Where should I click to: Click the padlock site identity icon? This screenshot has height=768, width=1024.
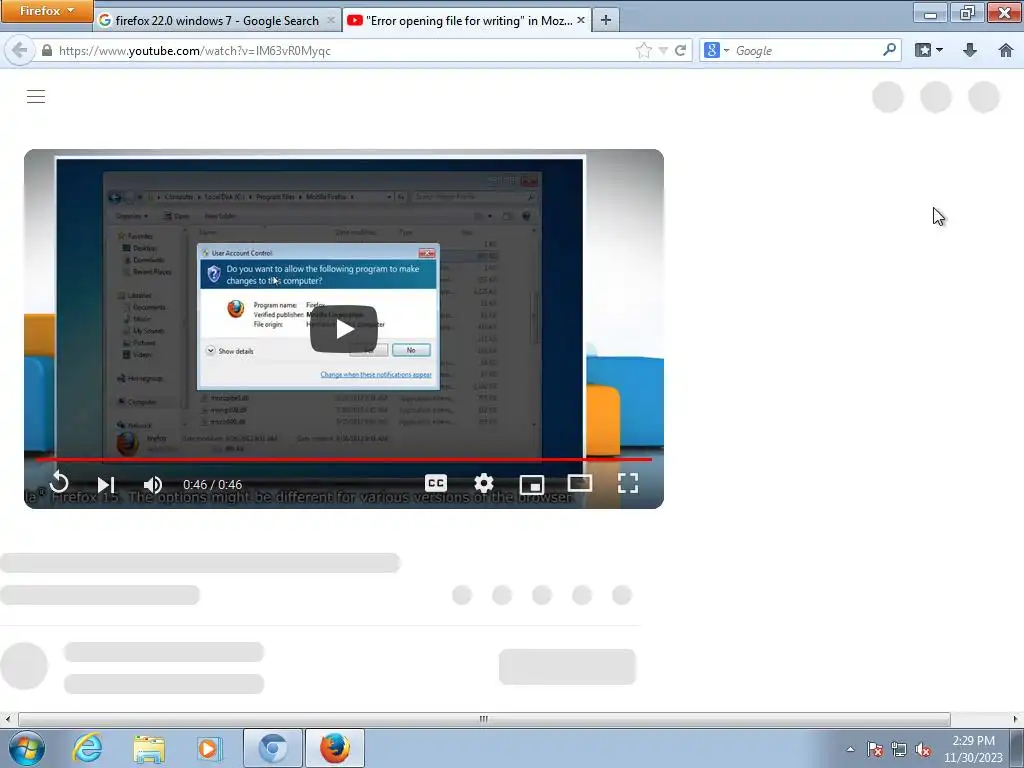click(47, 50)
